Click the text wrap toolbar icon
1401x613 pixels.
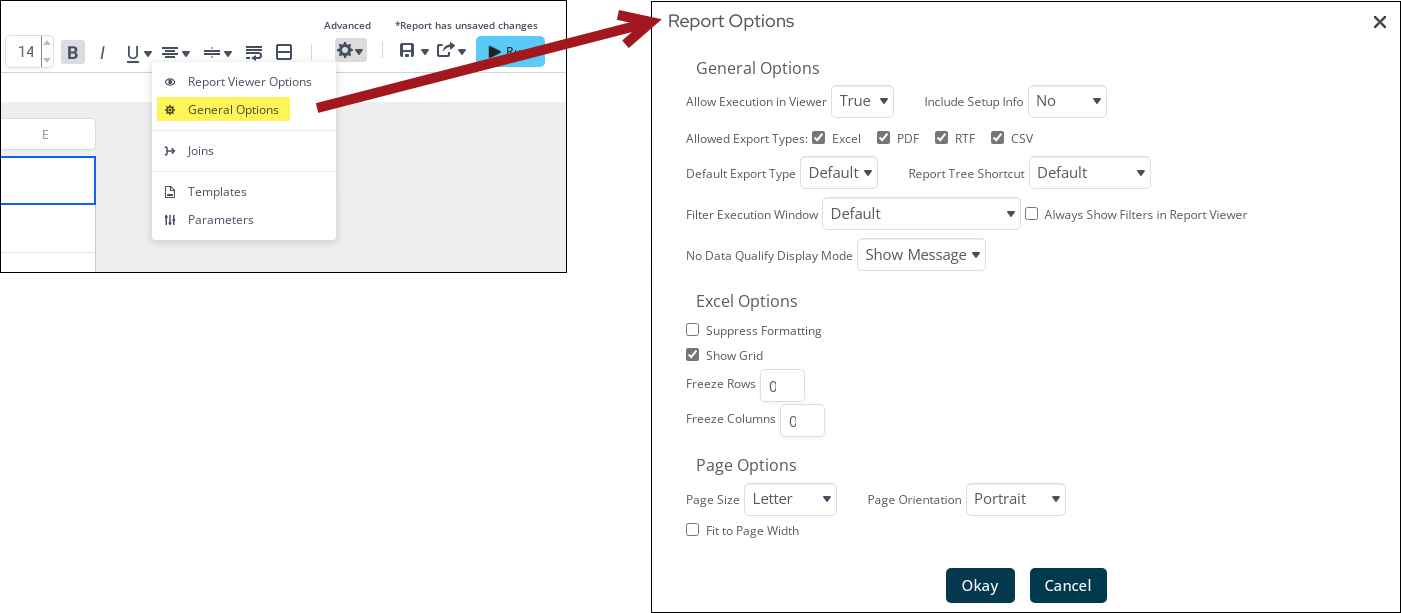click(253, 51)
